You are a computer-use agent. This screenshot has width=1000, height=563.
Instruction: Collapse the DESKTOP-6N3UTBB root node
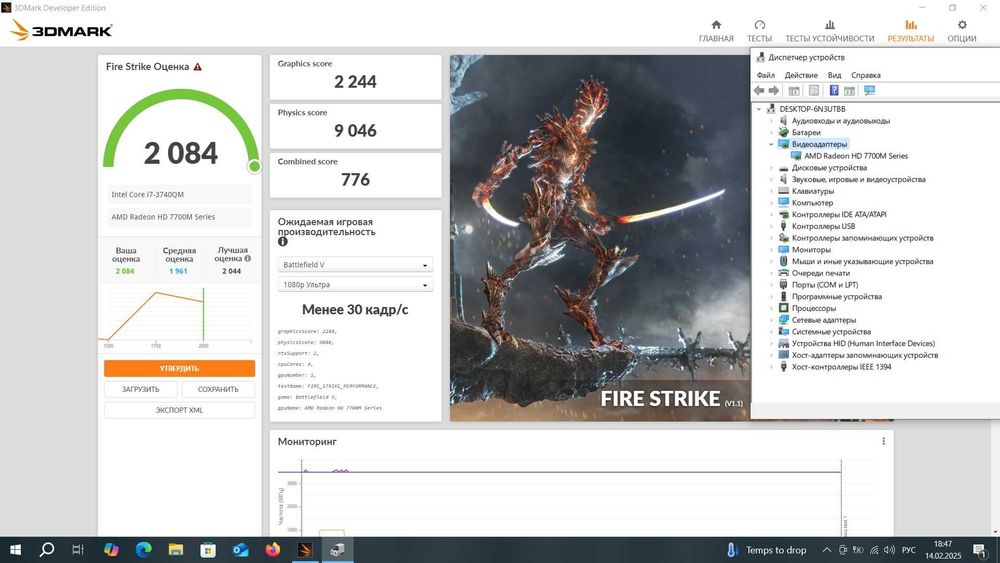coord(759,109)
